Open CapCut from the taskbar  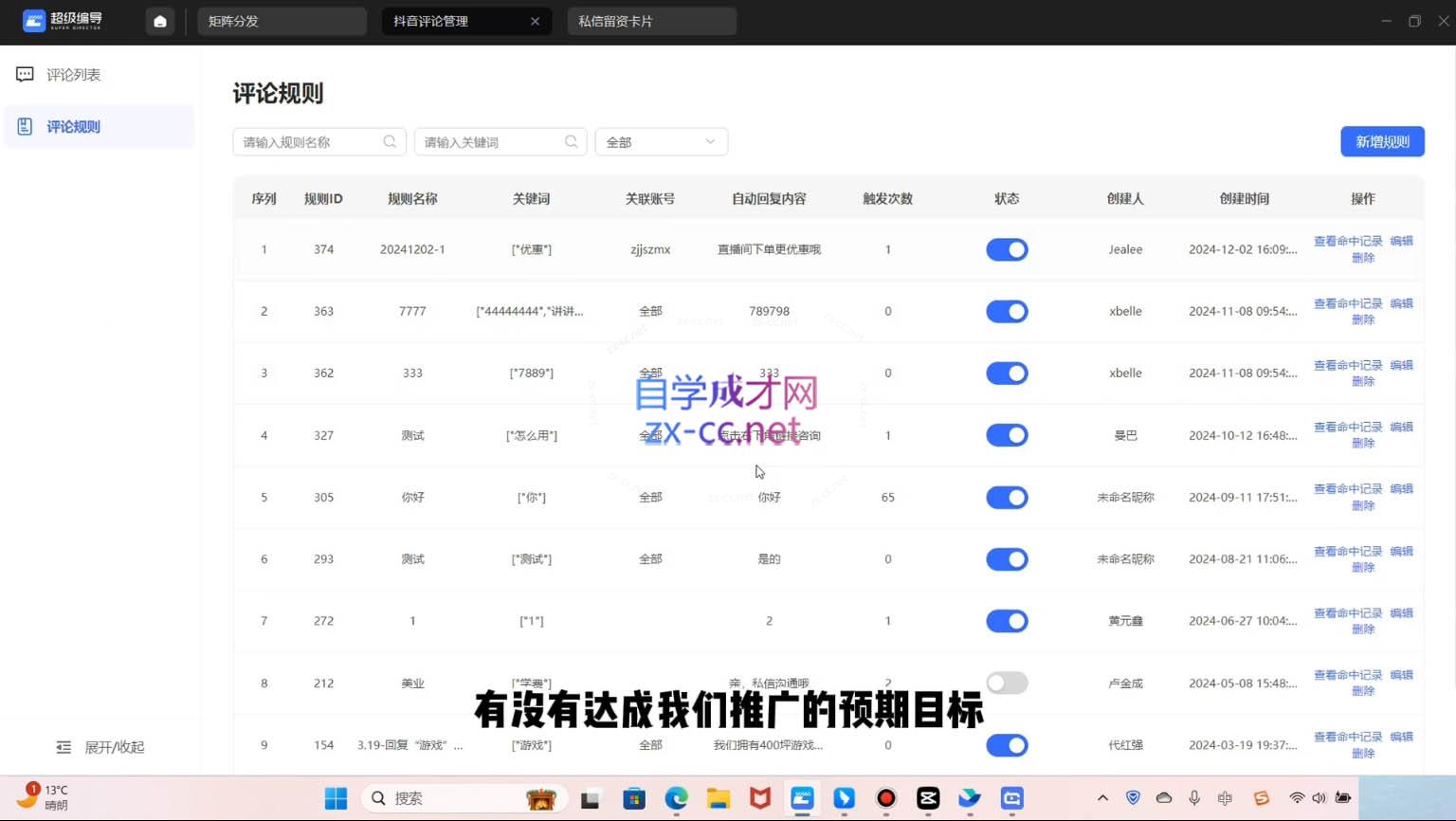click(x=928, y=798)
